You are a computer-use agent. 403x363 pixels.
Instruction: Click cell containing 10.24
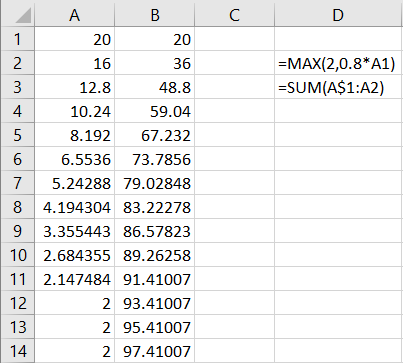(74, 111)
